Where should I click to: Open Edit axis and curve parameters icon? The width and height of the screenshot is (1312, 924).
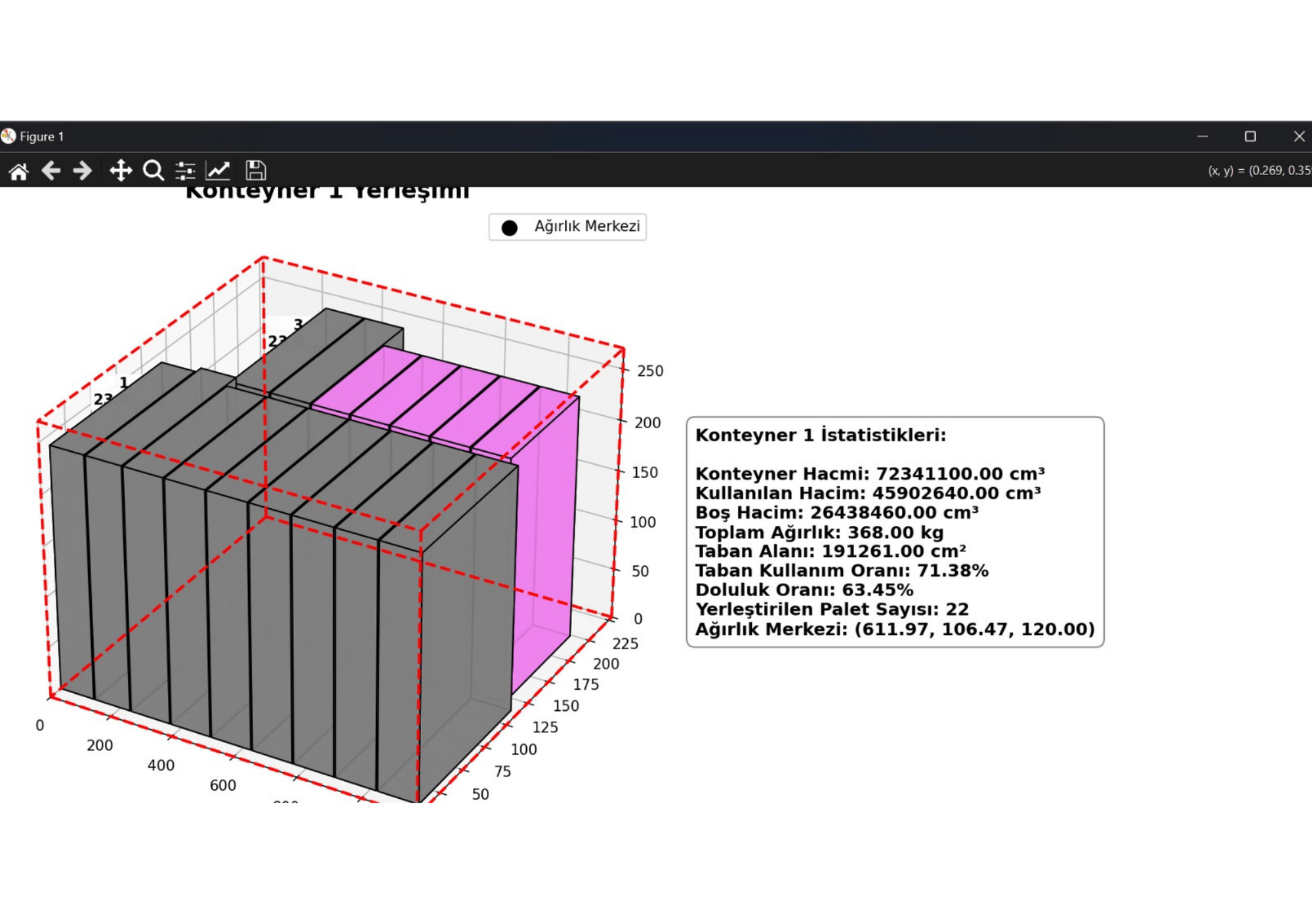[x=218, y=171]
